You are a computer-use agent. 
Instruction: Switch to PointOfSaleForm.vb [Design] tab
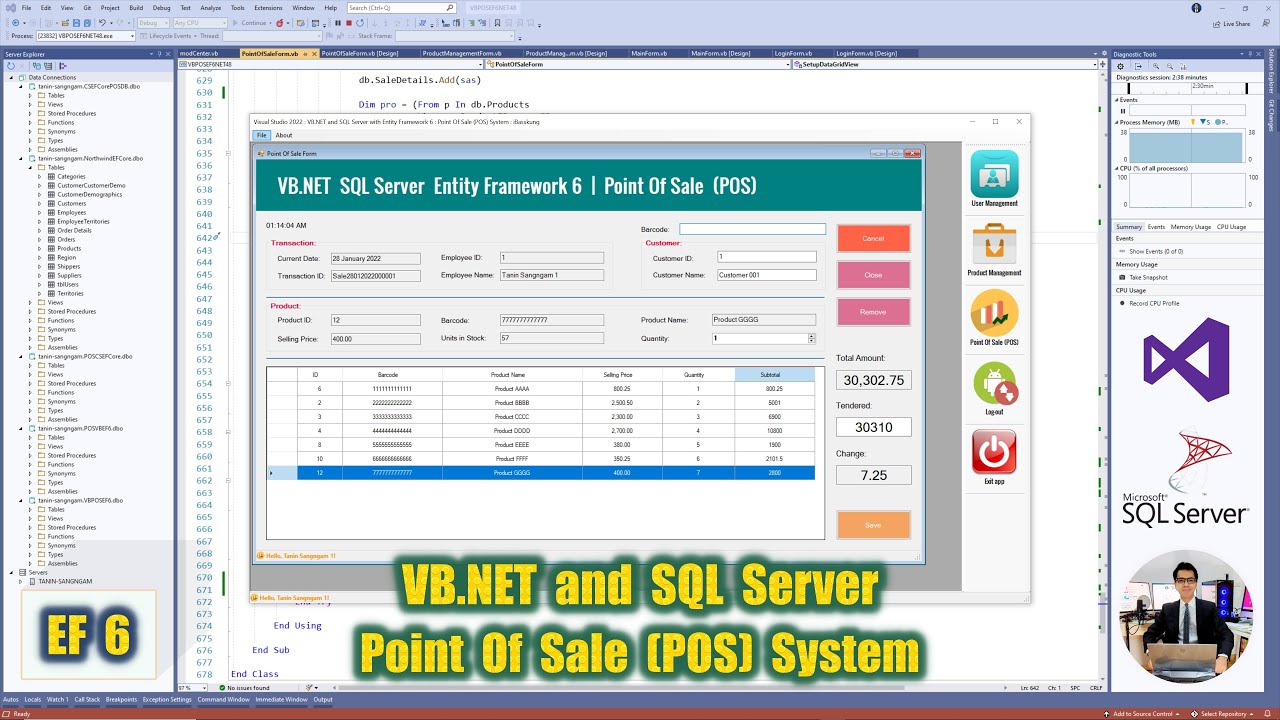click(360, 54)
